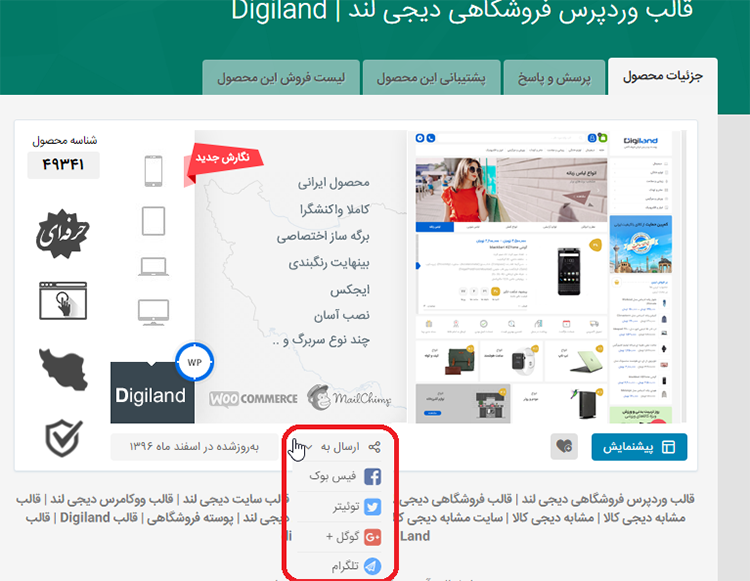Click the برگه ساز اختصاصی feature text
Screen dimensions: 750x581
point(323,236)
